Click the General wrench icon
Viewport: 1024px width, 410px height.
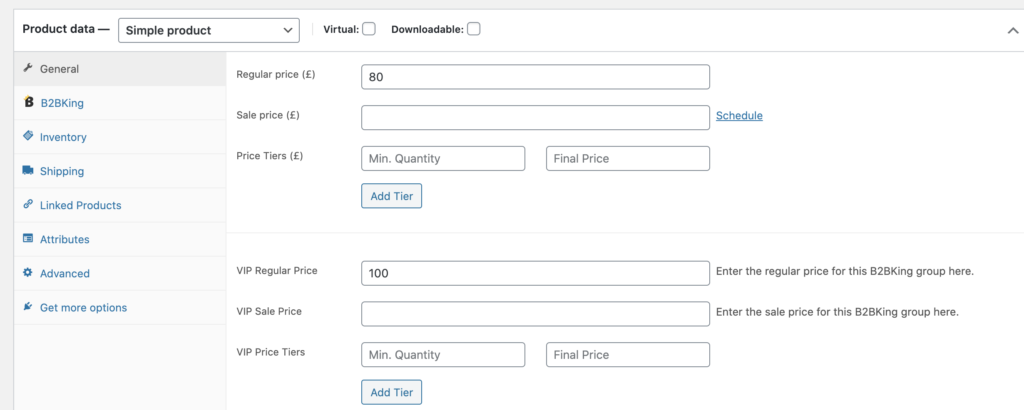pos(27,68)
